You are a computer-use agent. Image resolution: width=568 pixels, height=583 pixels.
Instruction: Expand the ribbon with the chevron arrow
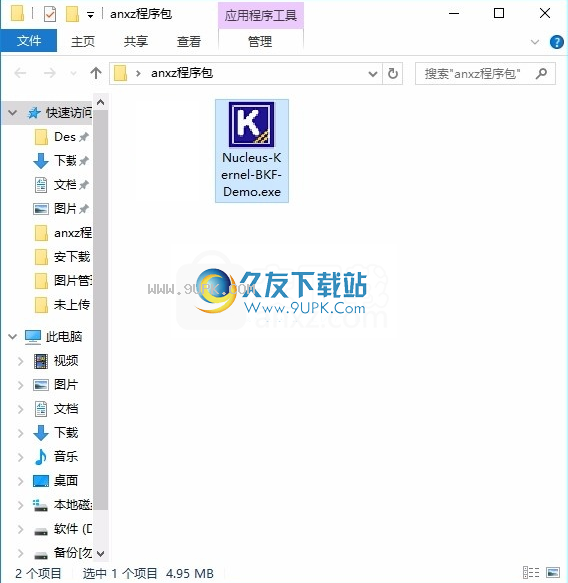(535, 42)
